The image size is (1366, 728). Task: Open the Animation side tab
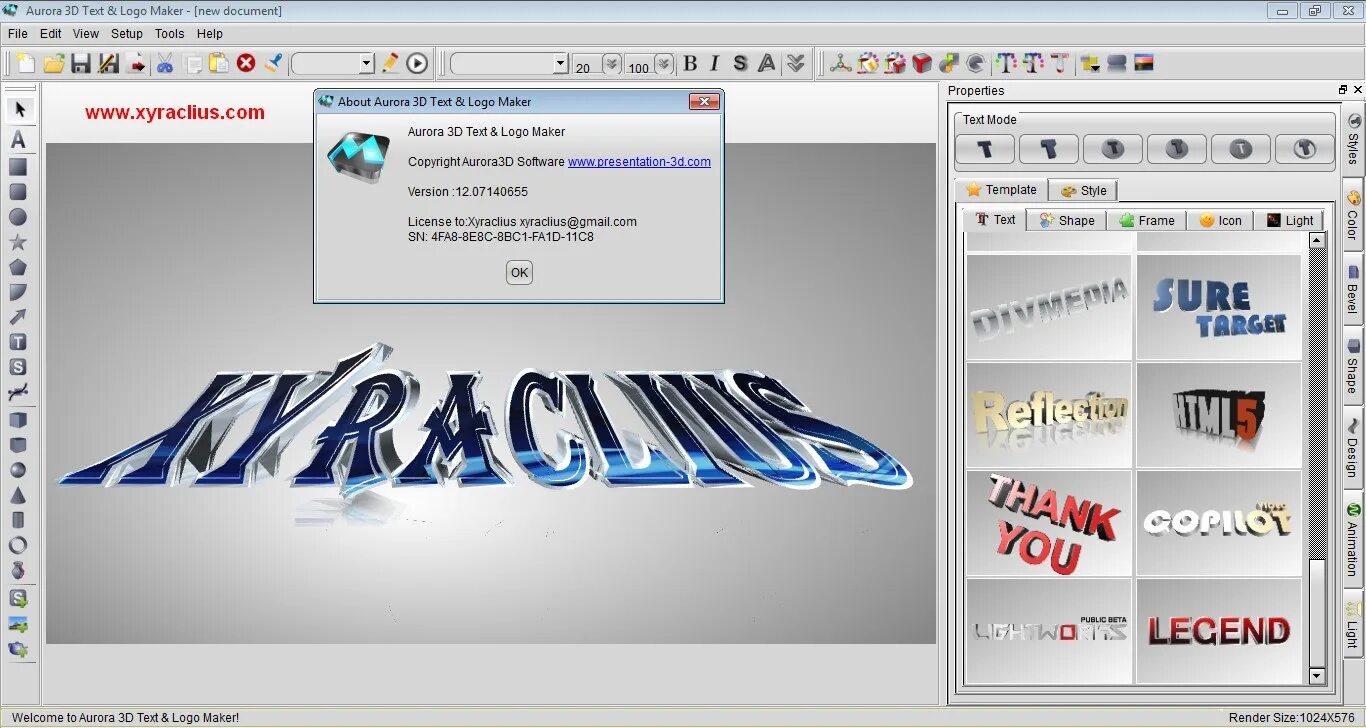pos(1352,539)
